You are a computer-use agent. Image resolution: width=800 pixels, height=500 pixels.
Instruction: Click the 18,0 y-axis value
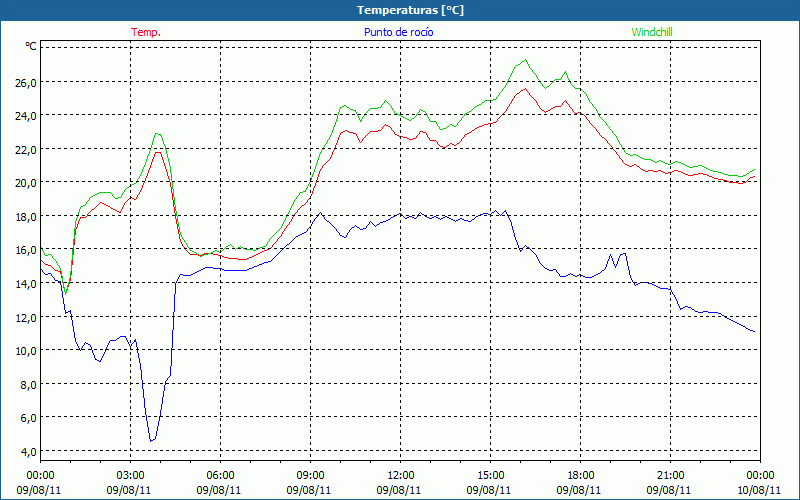click(26, 216)
